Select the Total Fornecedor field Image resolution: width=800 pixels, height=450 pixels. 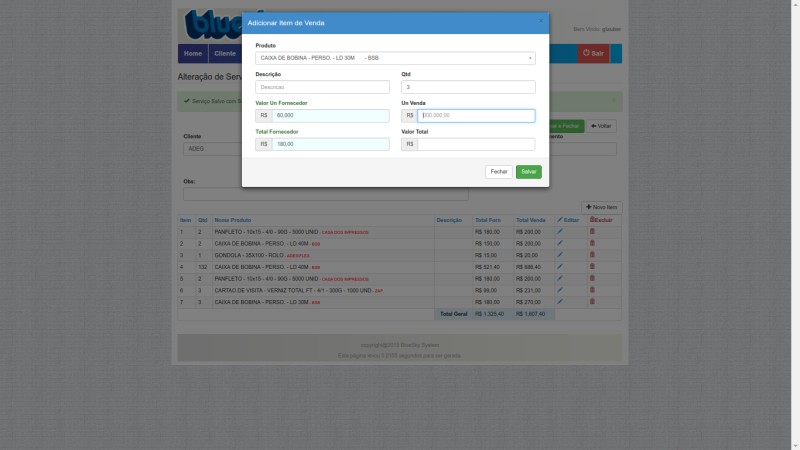click(x=329, y=144)
